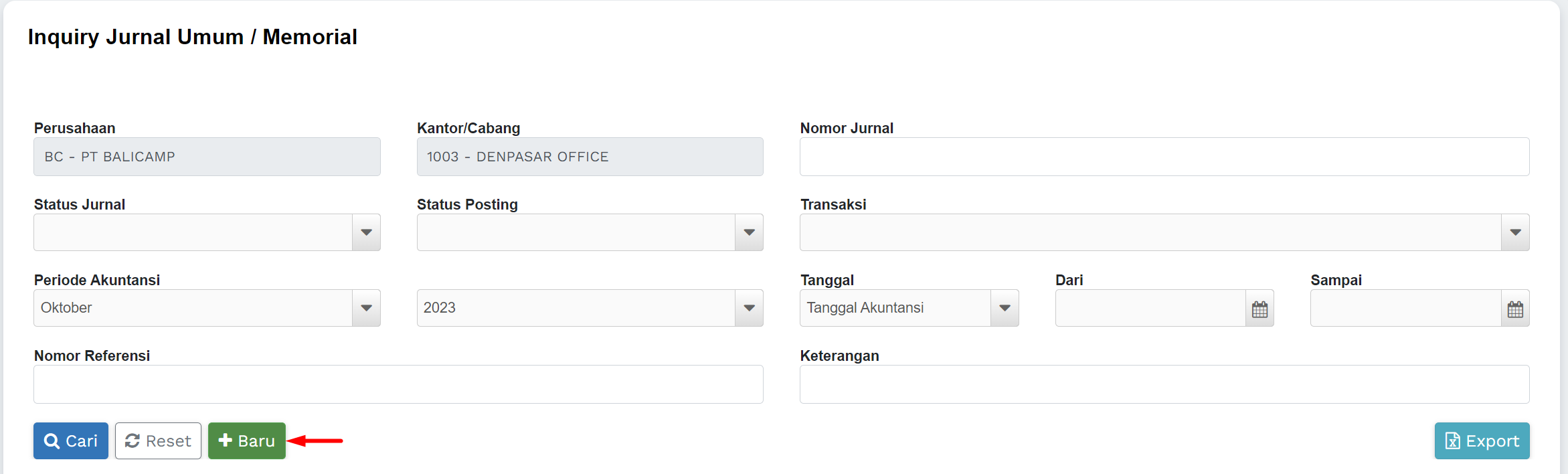Image resolution: width=1568 pixels, height=474 pixels.
Task: Open the Dari date calendar picker
Action: point(1259,309)
